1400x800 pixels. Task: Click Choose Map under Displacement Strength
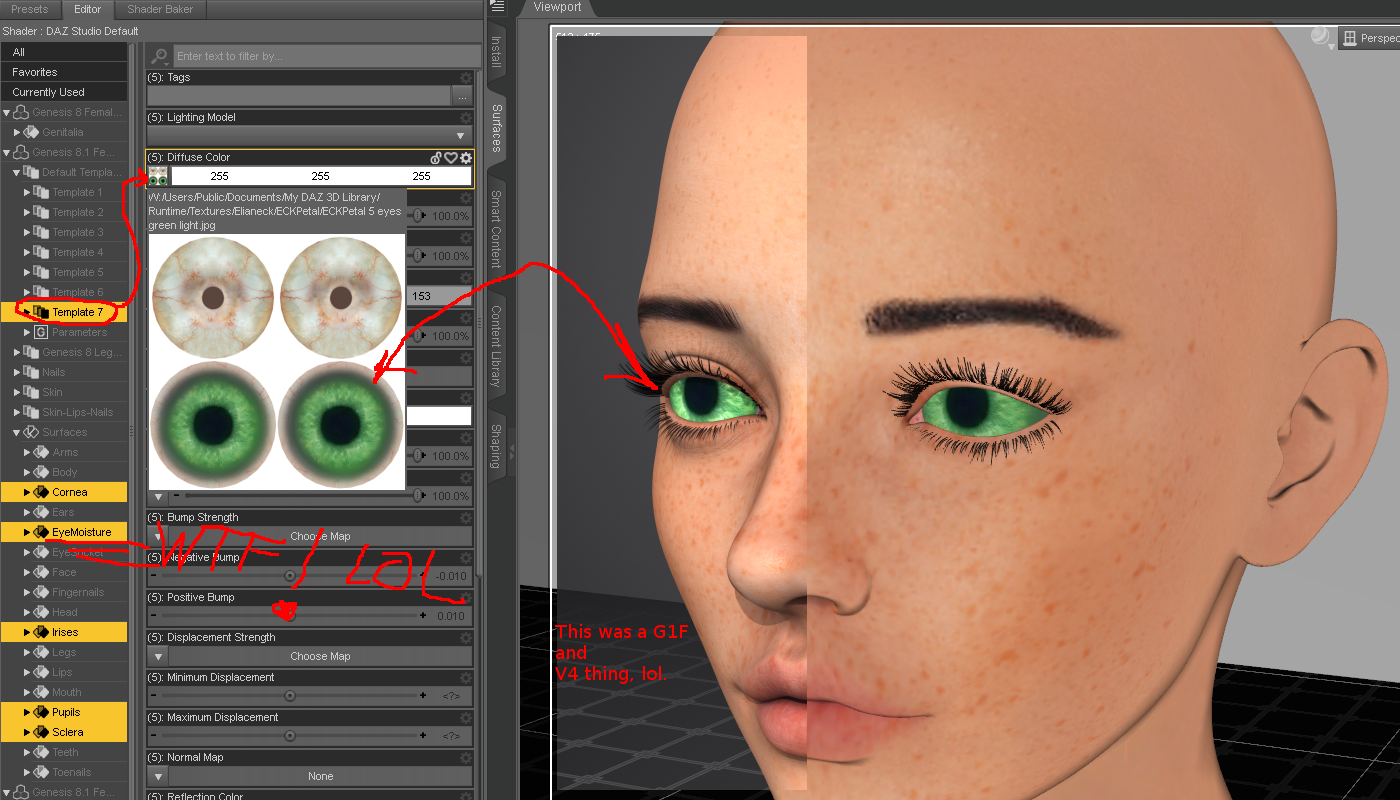320,656
